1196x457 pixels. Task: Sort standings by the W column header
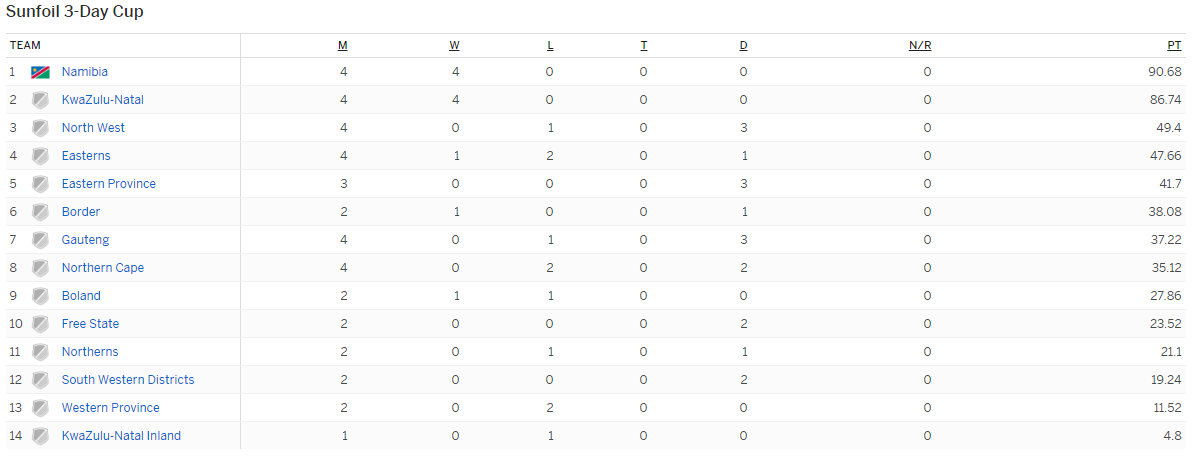[454, 46]
